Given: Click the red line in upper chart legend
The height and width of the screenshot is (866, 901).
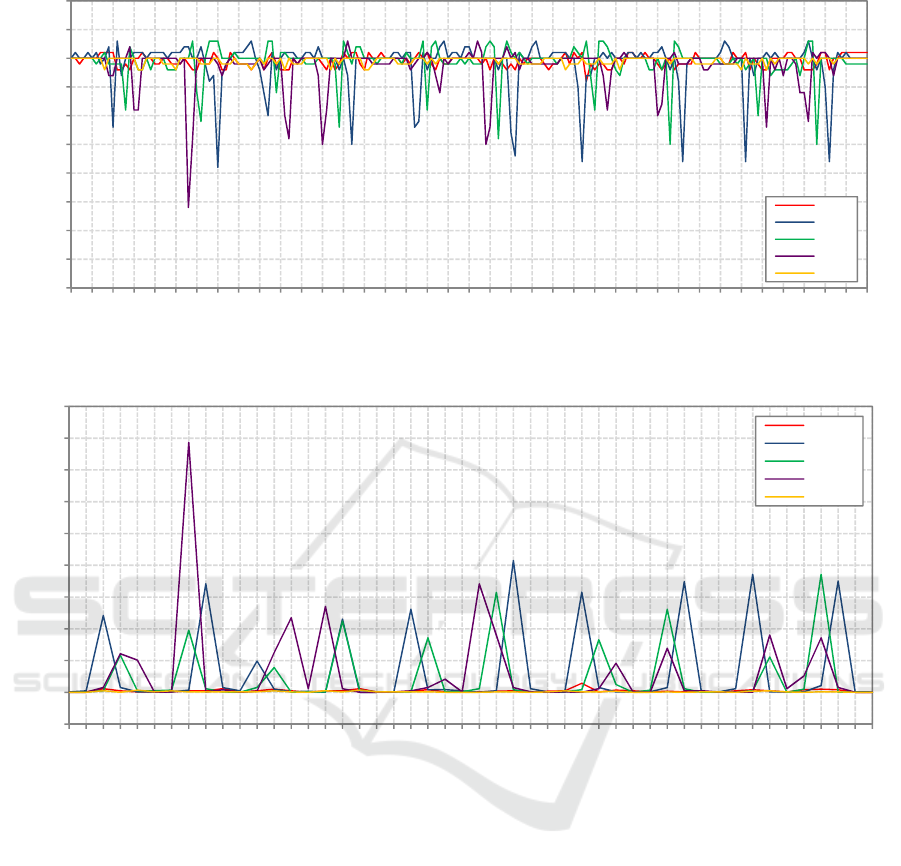Looking at the screenshot, I should coord(794,205).
